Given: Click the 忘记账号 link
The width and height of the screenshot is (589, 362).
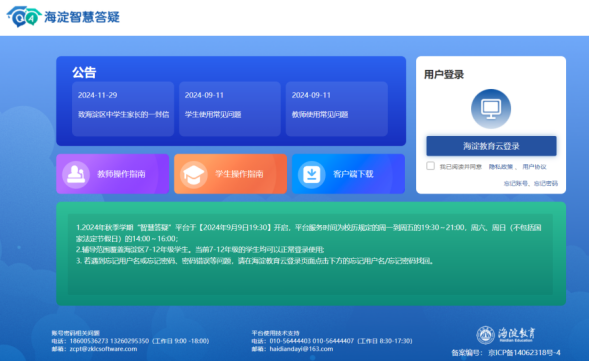Looking at the screenshot, I should point(515,184).
